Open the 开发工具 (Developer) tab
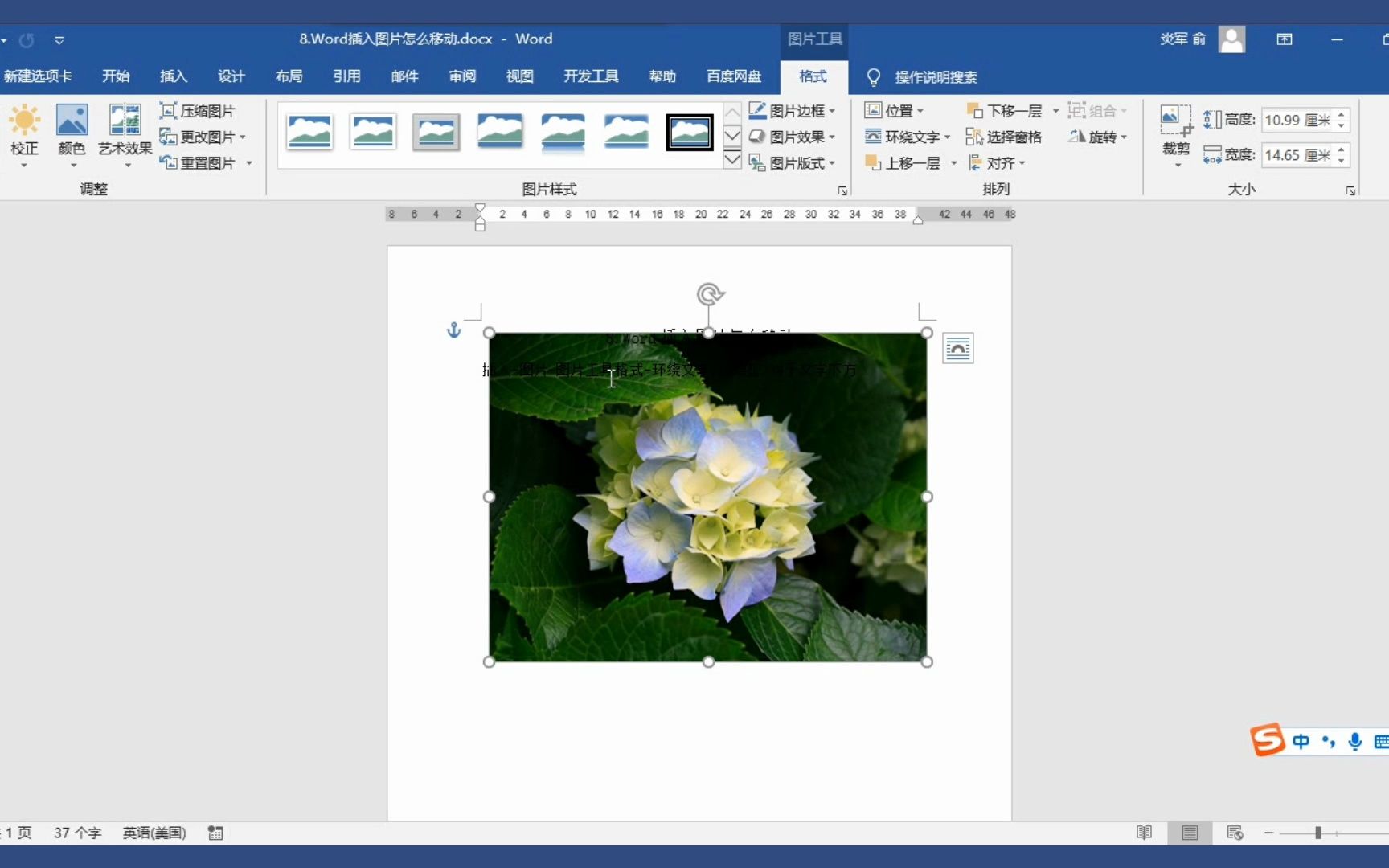The width and height of the screenshot is (1389, 868). pyautogui.click(x=591, y=76)
